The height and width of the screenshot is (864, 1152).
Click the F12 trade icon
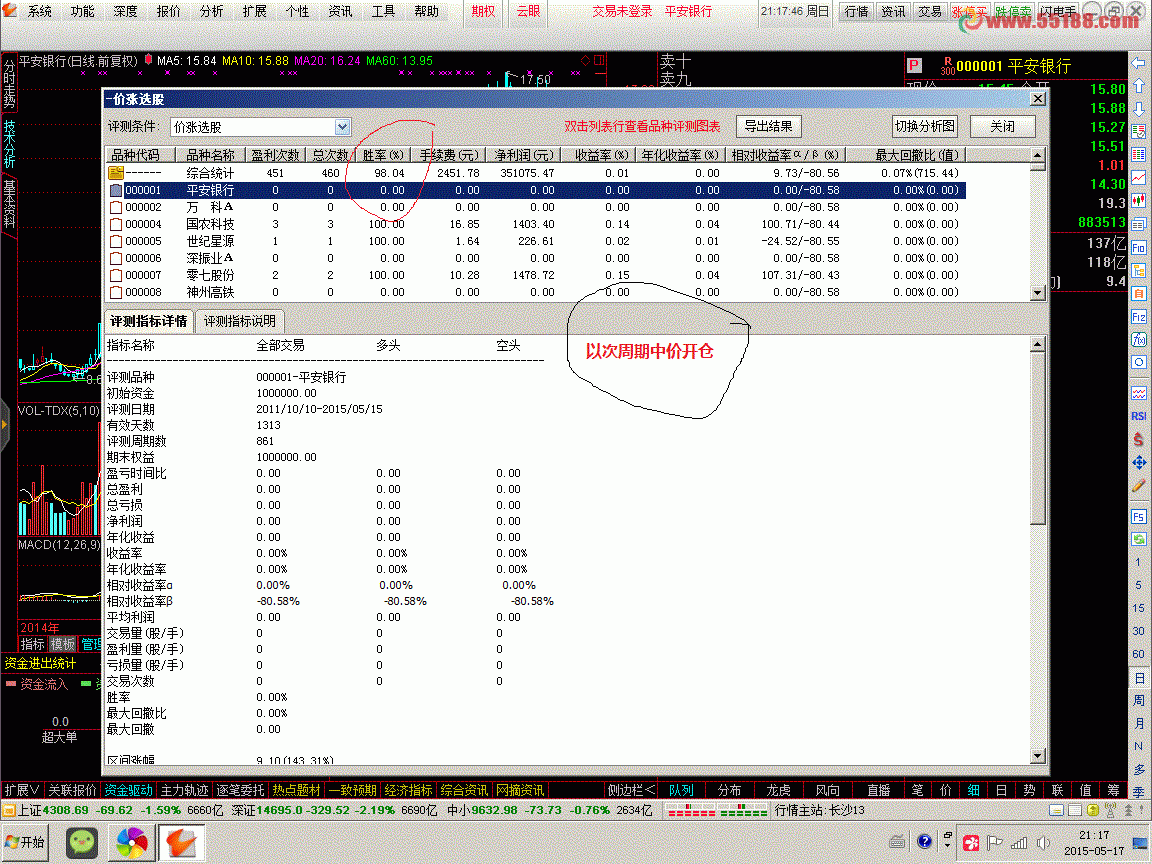1139,317
